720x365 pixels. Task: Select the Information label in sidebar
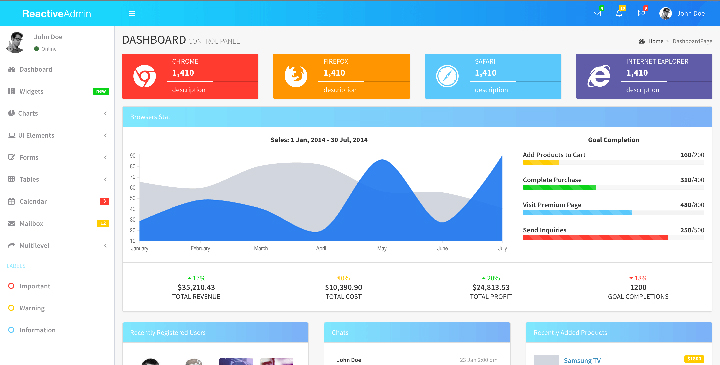pos(37,330)
